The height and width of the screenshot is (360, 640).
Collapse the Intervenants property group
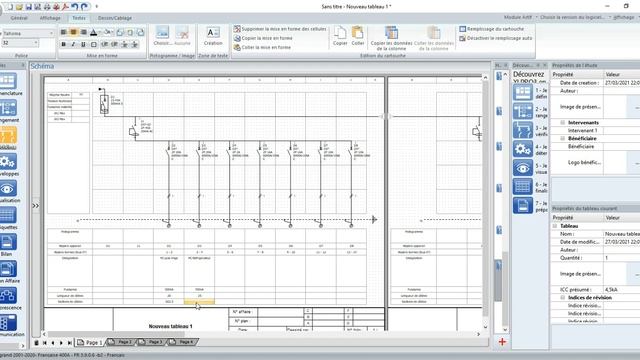(562, 122)
